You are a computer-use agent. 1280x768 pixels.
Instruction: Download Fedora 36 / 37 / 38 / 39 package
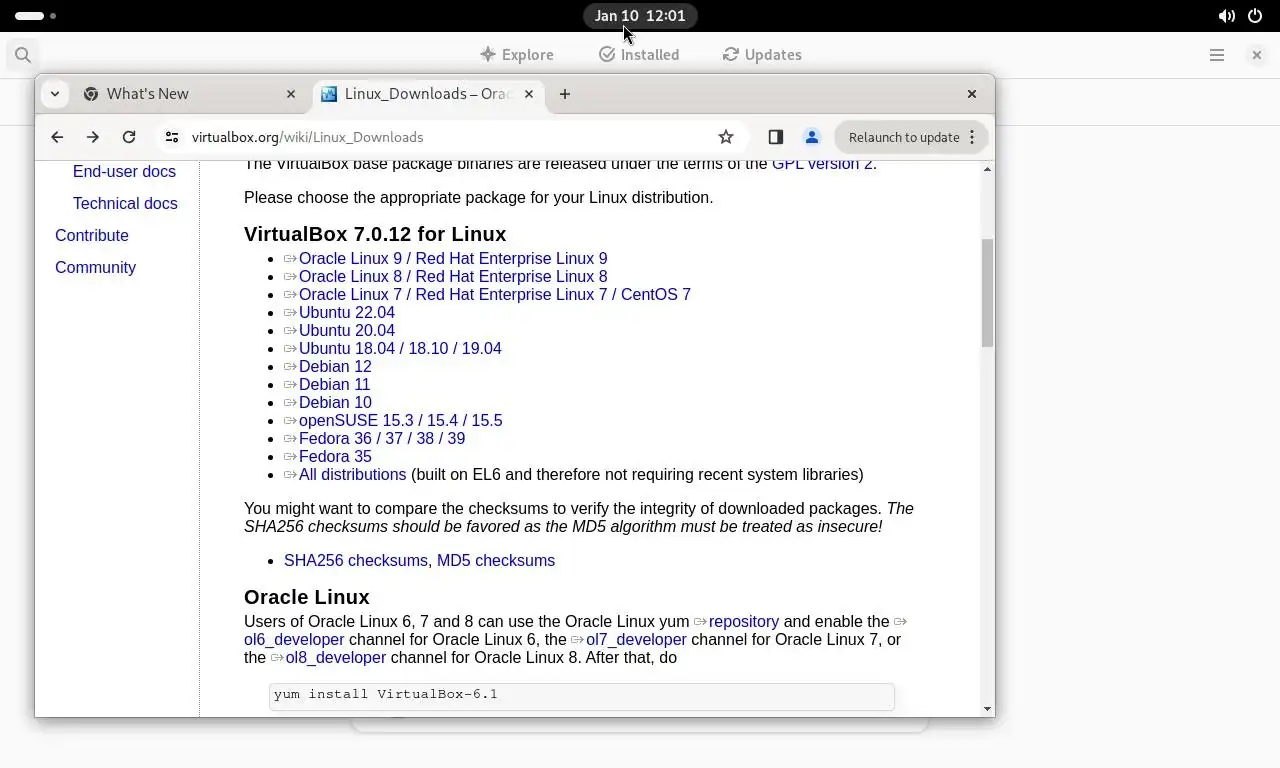(382, 438)
